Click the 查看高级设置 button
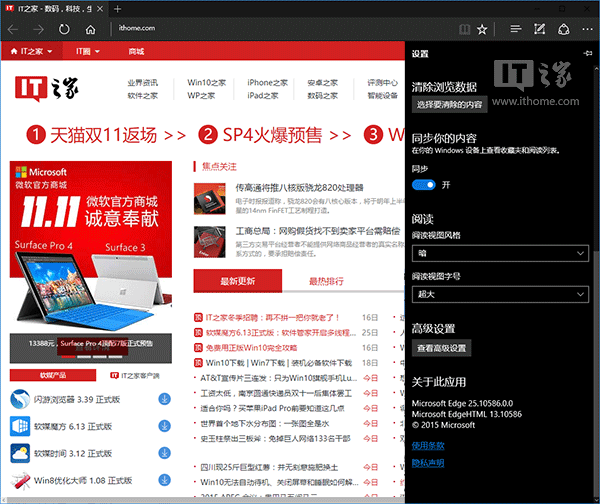600x504 pixels. click(x=442, y=348)
